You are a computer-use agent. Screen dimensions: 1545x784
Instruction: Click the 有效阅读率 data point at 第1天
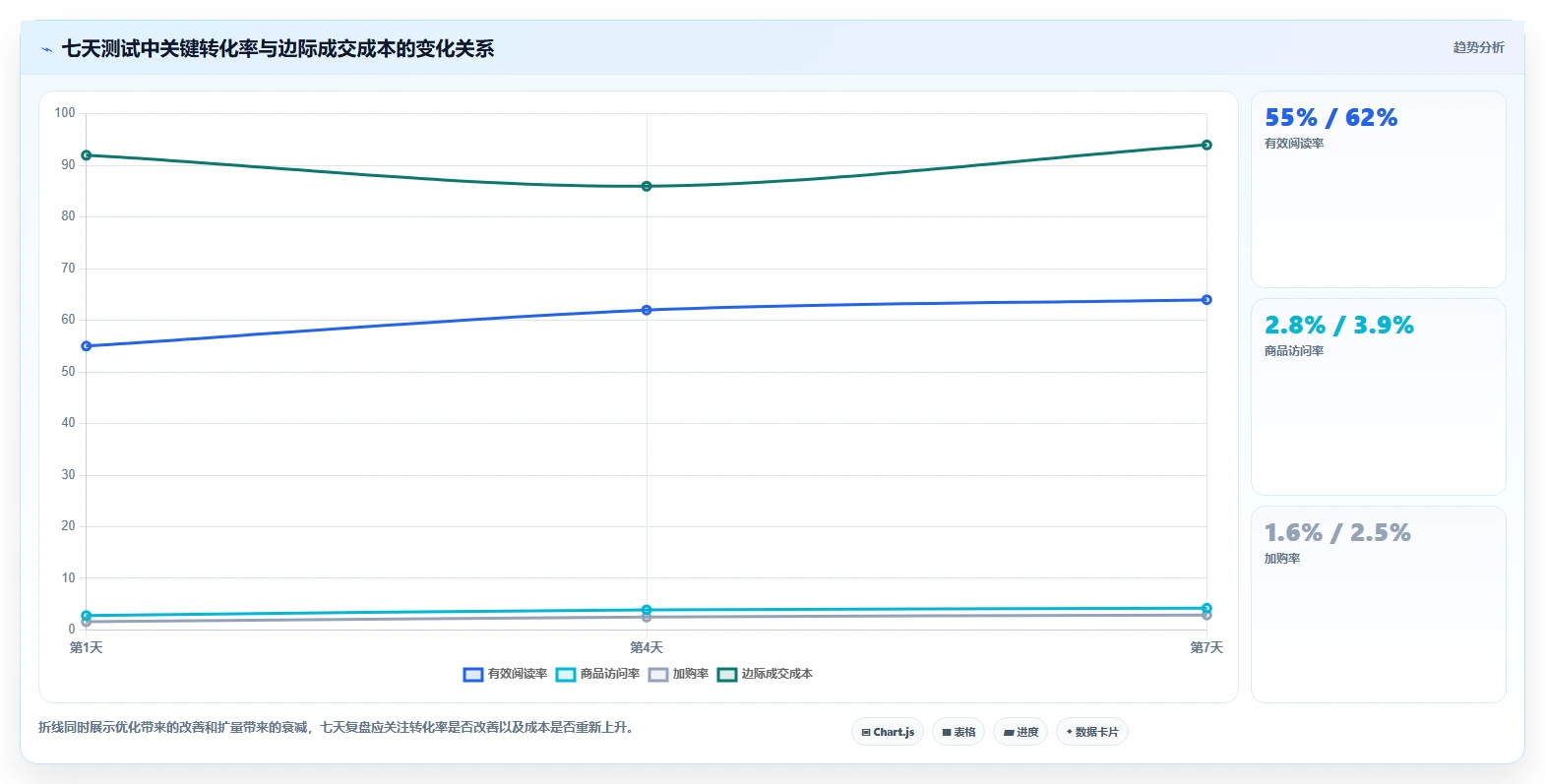click(x=87, y=346)
